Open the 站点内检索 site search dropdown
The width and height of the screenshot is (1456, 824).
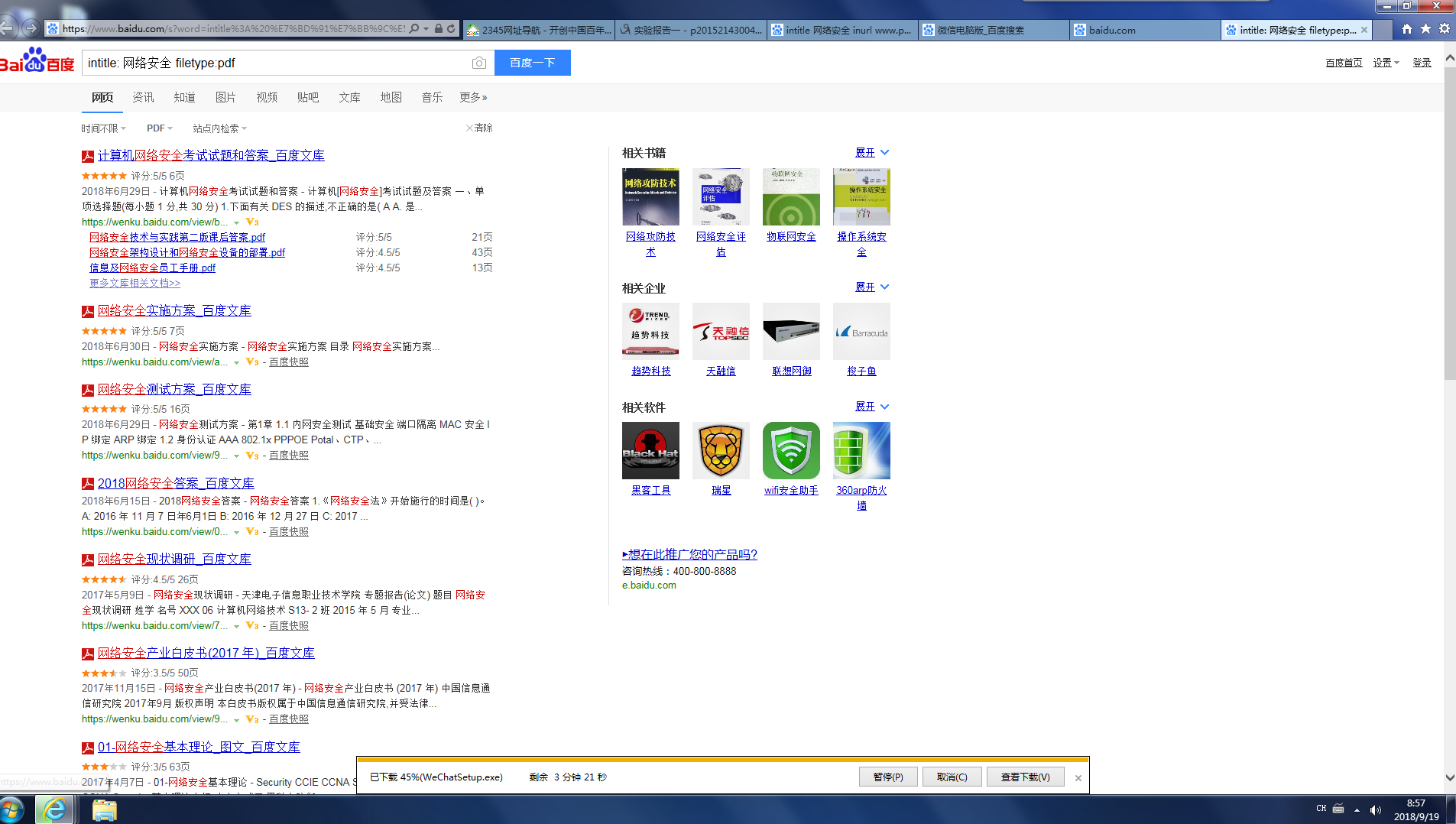pyautogui.click(x=220, y=128)
